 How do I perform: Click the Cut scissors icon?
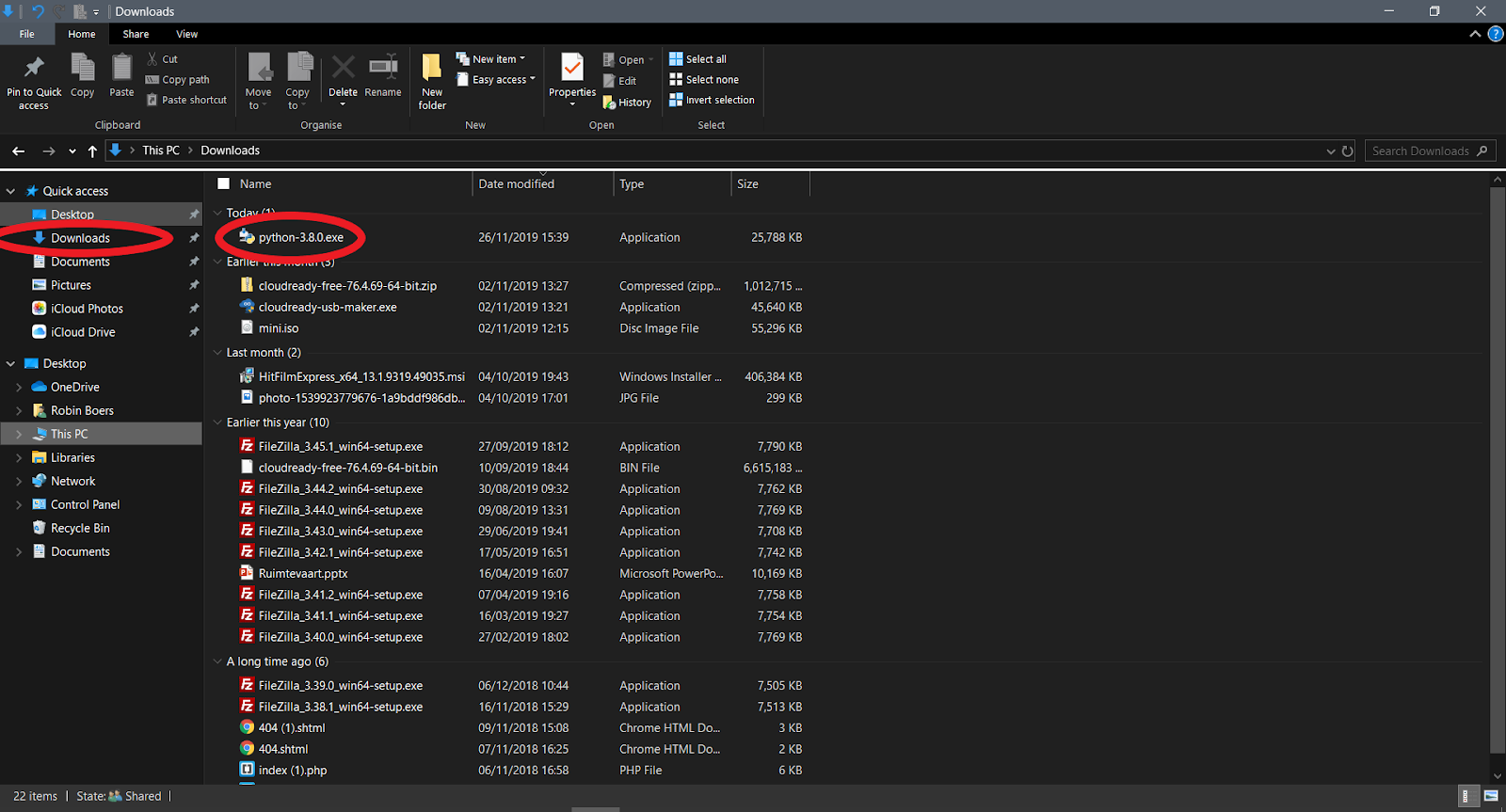click(152, 58)
